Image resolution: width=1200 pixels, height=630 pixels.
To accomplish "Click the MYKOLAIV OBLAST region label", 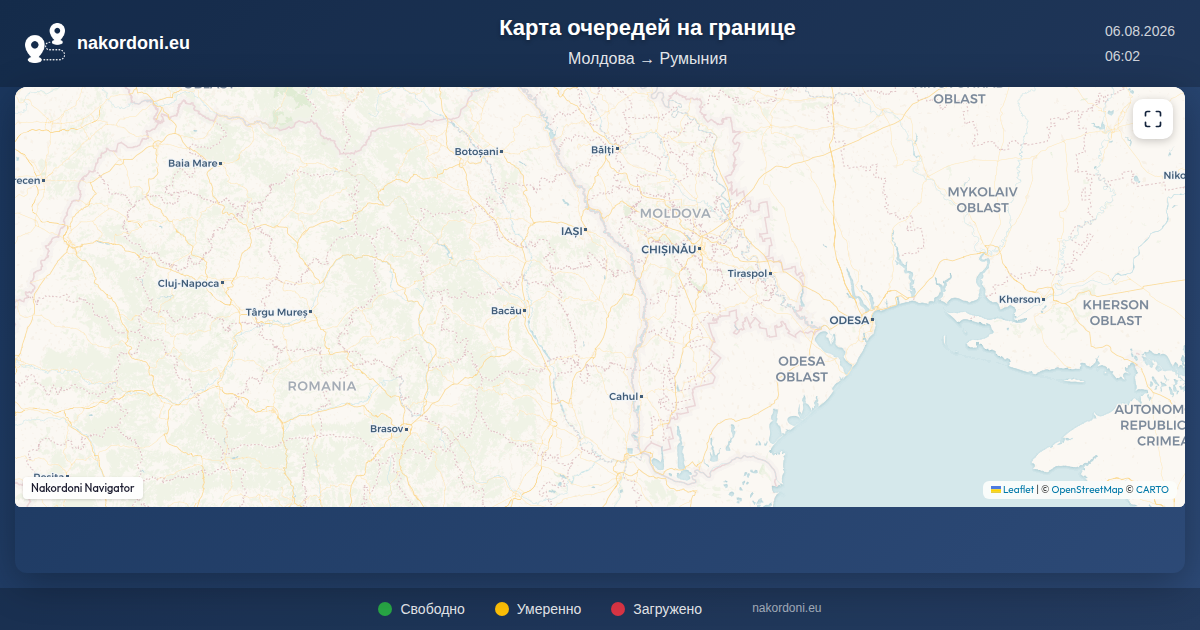I will tap(982, 199).
